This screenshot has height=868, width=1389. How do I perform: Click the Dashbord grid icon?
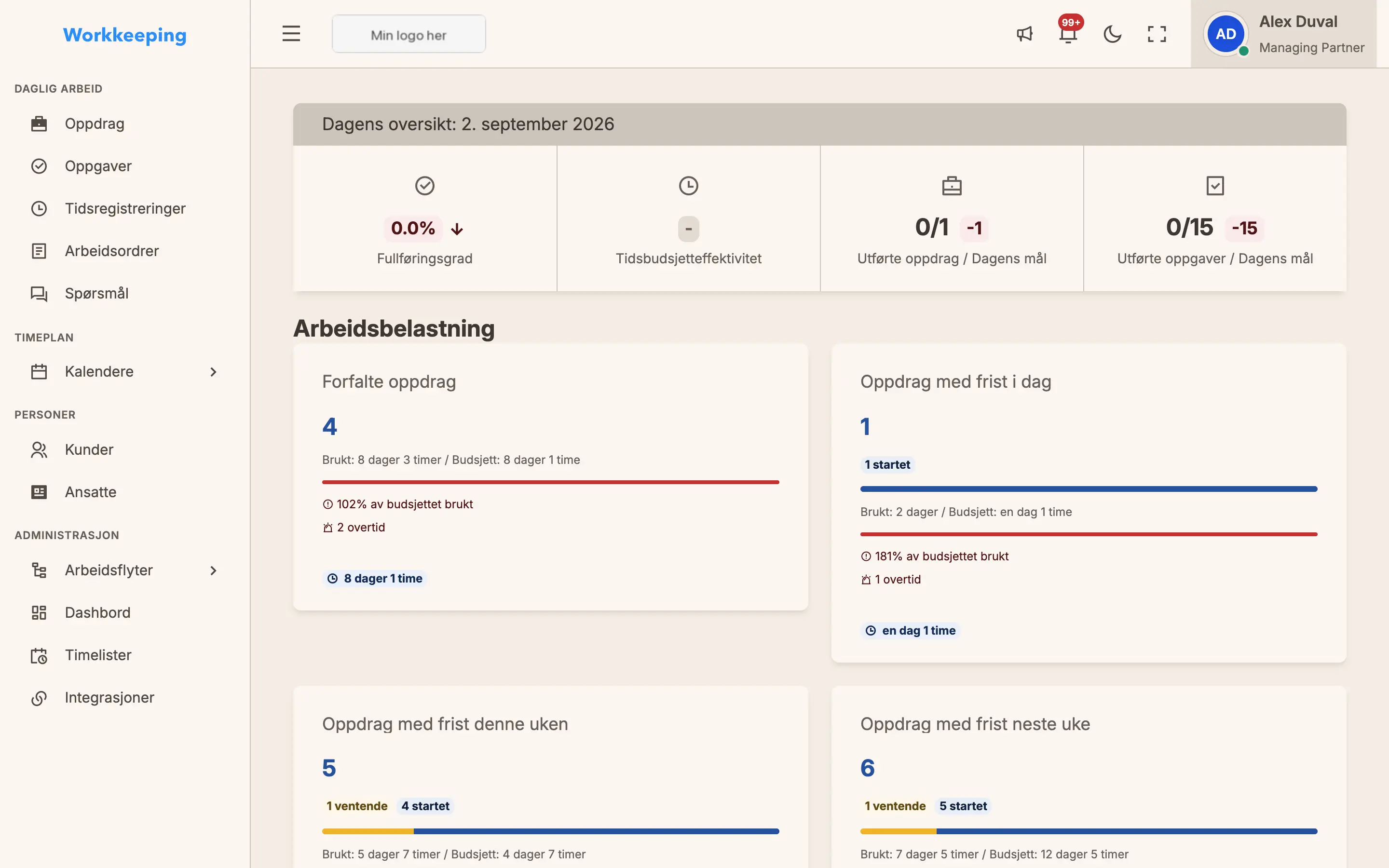[39, 612]
